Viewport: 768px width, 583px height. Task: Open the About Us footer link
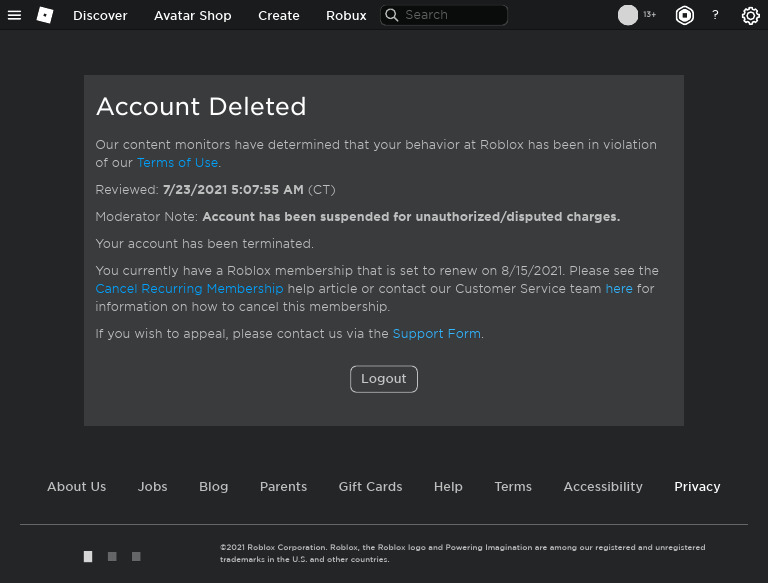76,487
